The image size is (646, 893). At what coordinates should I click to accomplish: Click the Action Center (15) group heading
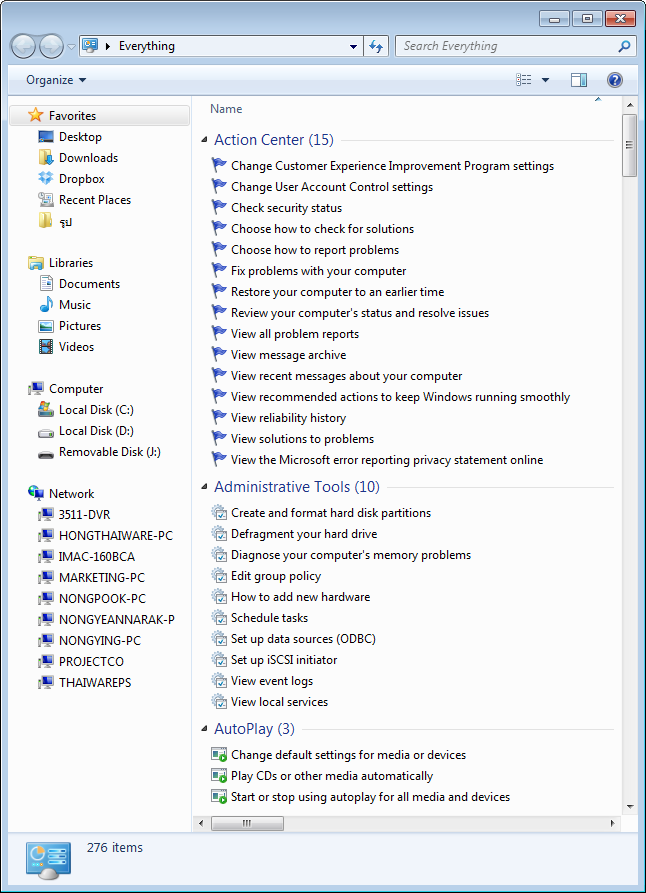[274, 140]
